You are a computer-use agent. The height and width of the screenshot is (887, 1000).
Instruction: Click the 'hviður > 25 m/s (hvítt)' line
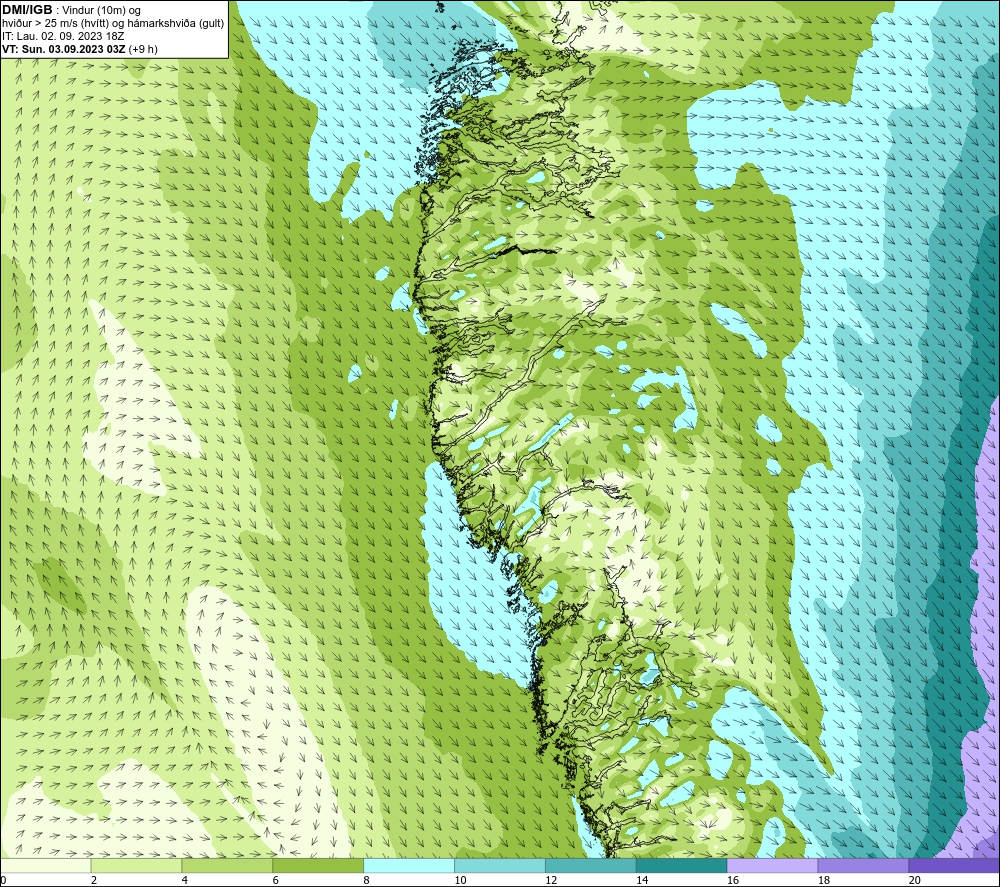pyautogui.click(x=55, y=24)
